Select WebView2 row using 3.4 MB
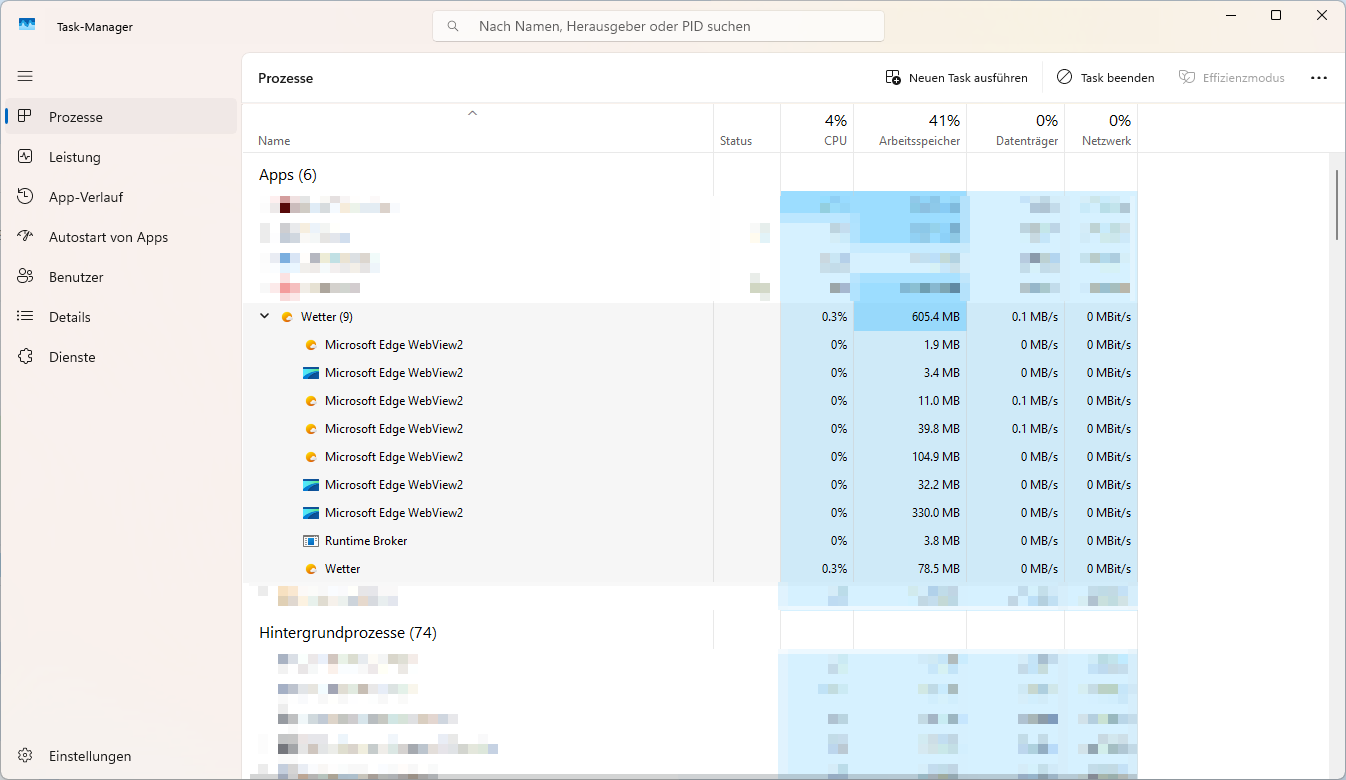 690,373
